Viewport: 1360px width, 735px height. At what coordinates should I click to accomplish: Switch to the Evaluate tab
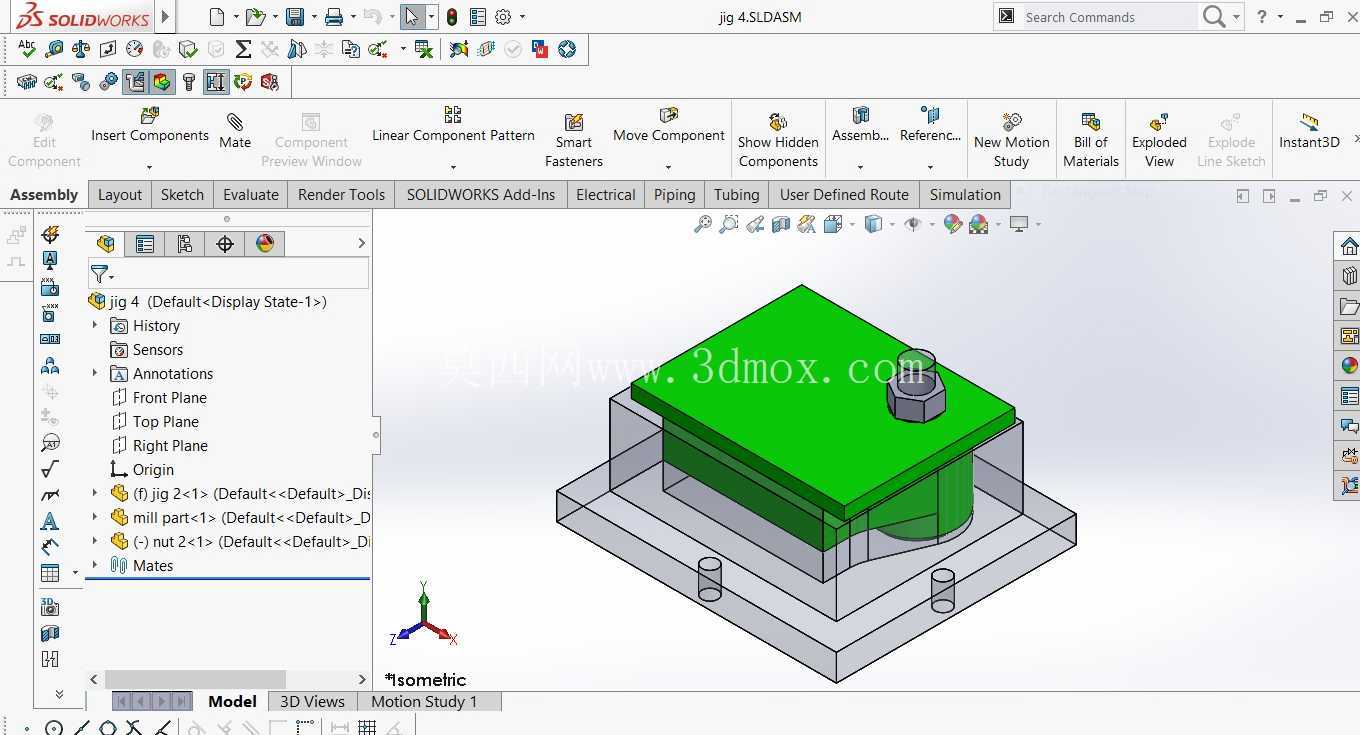coord(251,195)
